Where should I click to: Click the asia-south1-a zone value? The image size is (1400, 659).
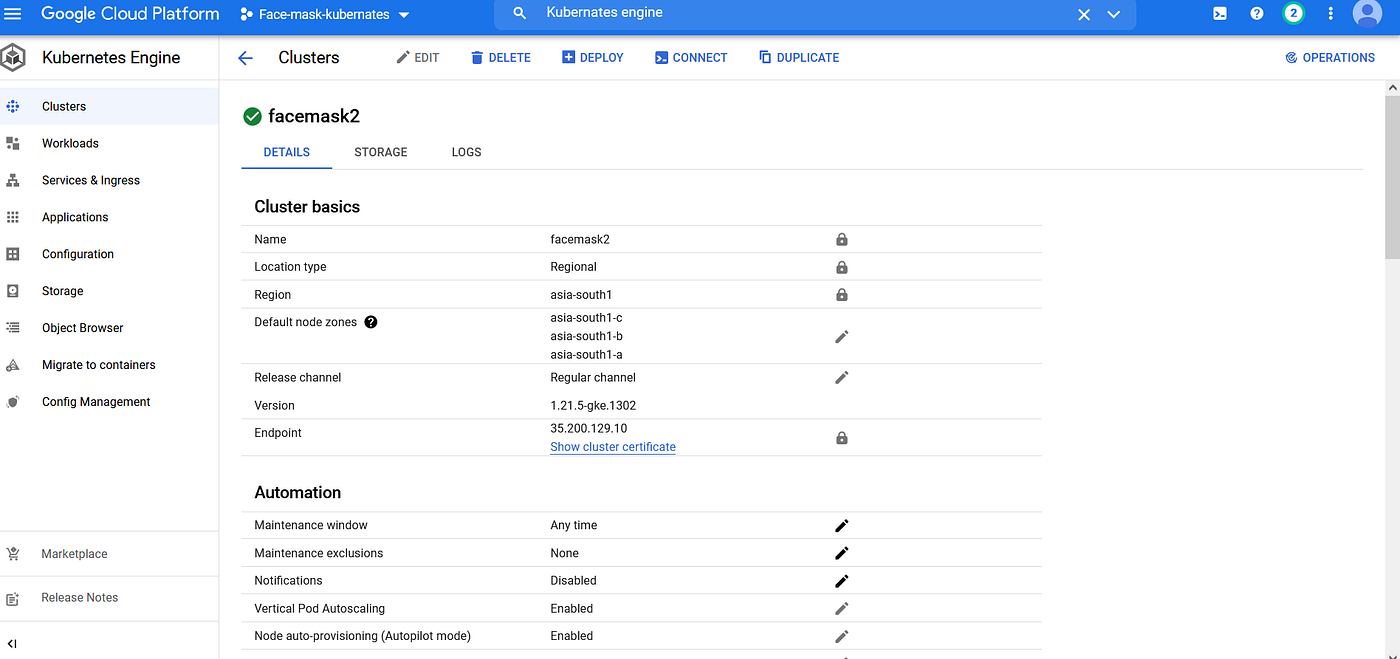click(586, 354)
